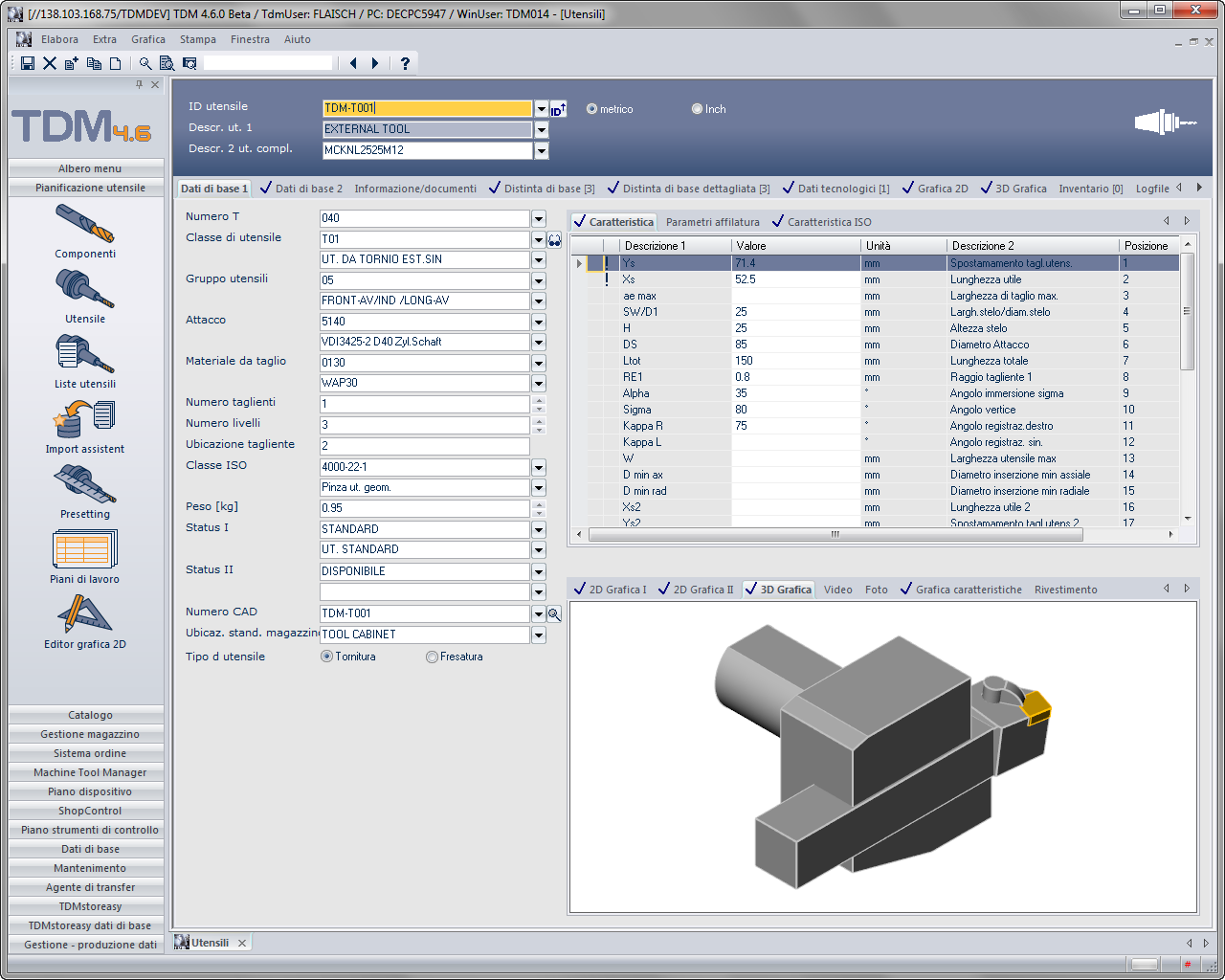The height and width of the screenshot is (980, 1225).
Task: Show 2D Grafica I tab
Action: click(x=610, y=590)
